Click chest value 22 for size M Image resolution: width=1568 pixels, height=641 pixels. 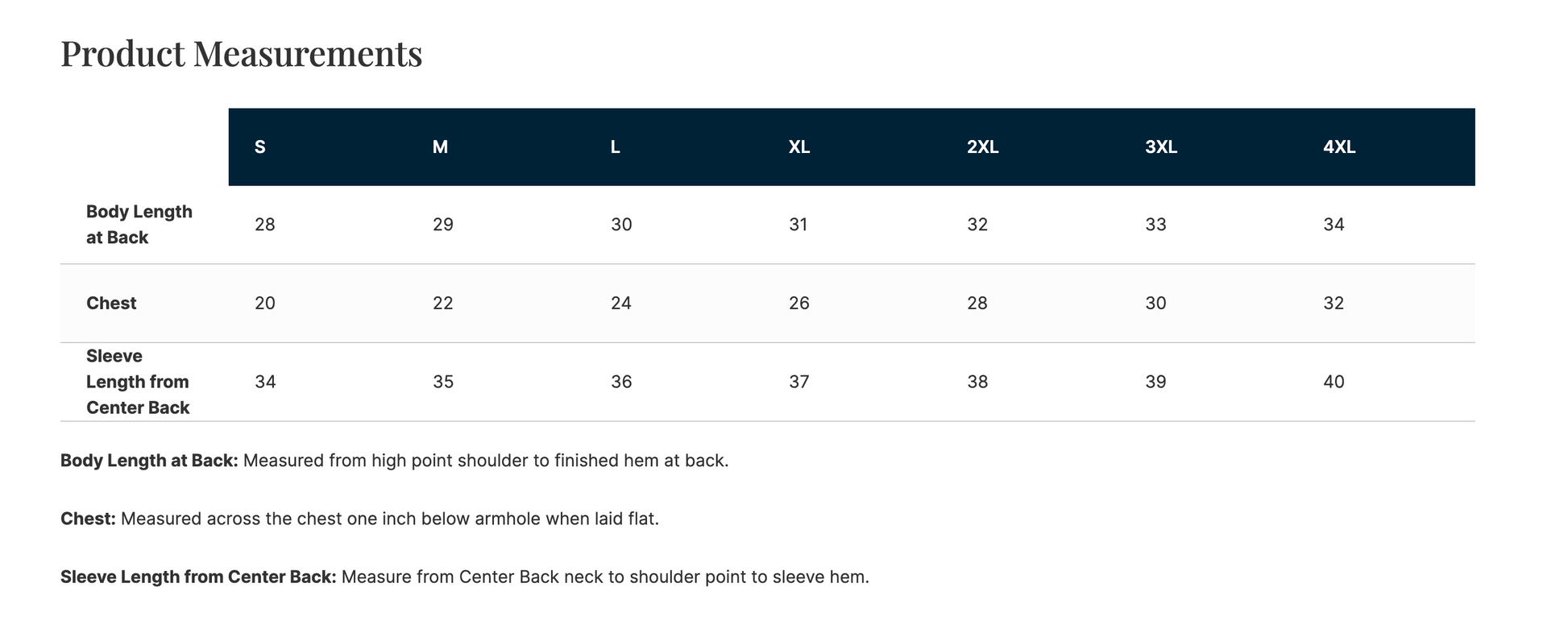click(443, 304)
